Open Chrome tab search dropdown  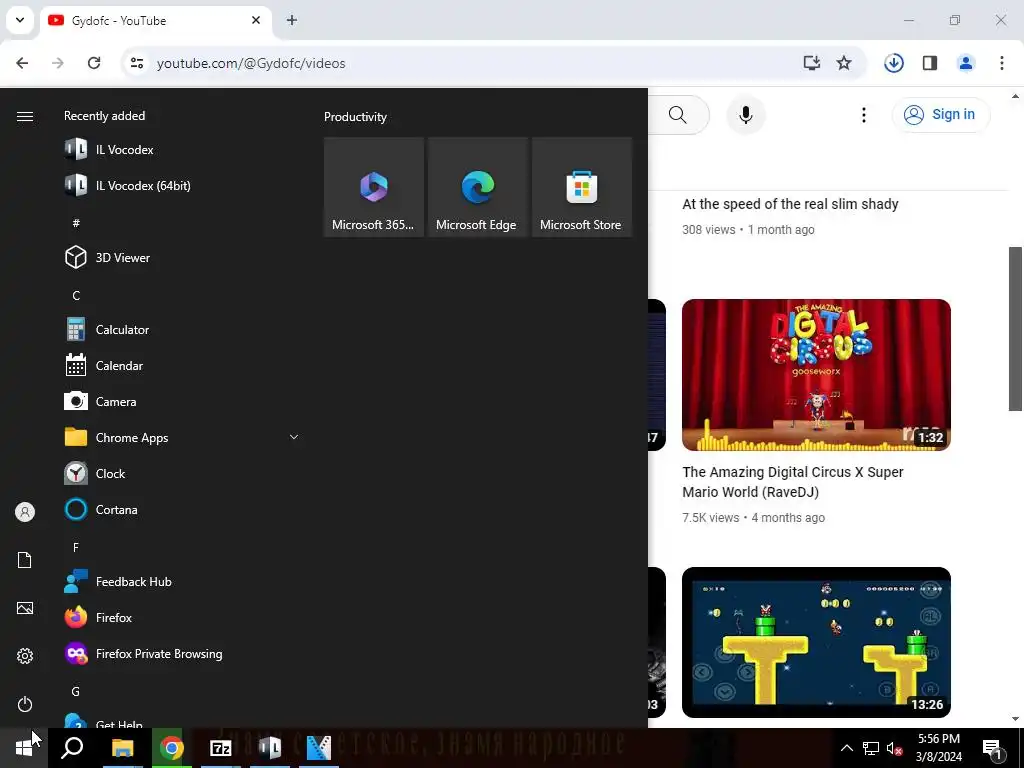20,20
